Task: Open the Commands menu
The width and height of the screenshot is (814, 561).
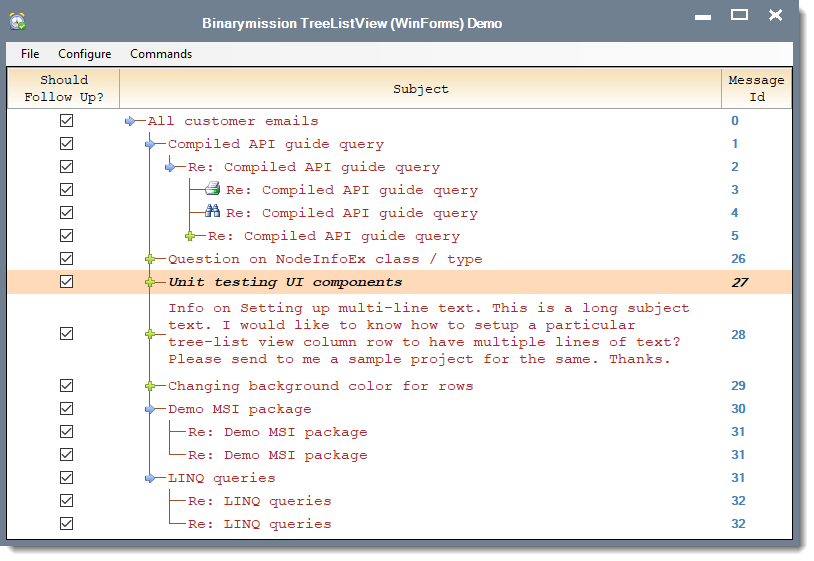Action: (161, 54)
